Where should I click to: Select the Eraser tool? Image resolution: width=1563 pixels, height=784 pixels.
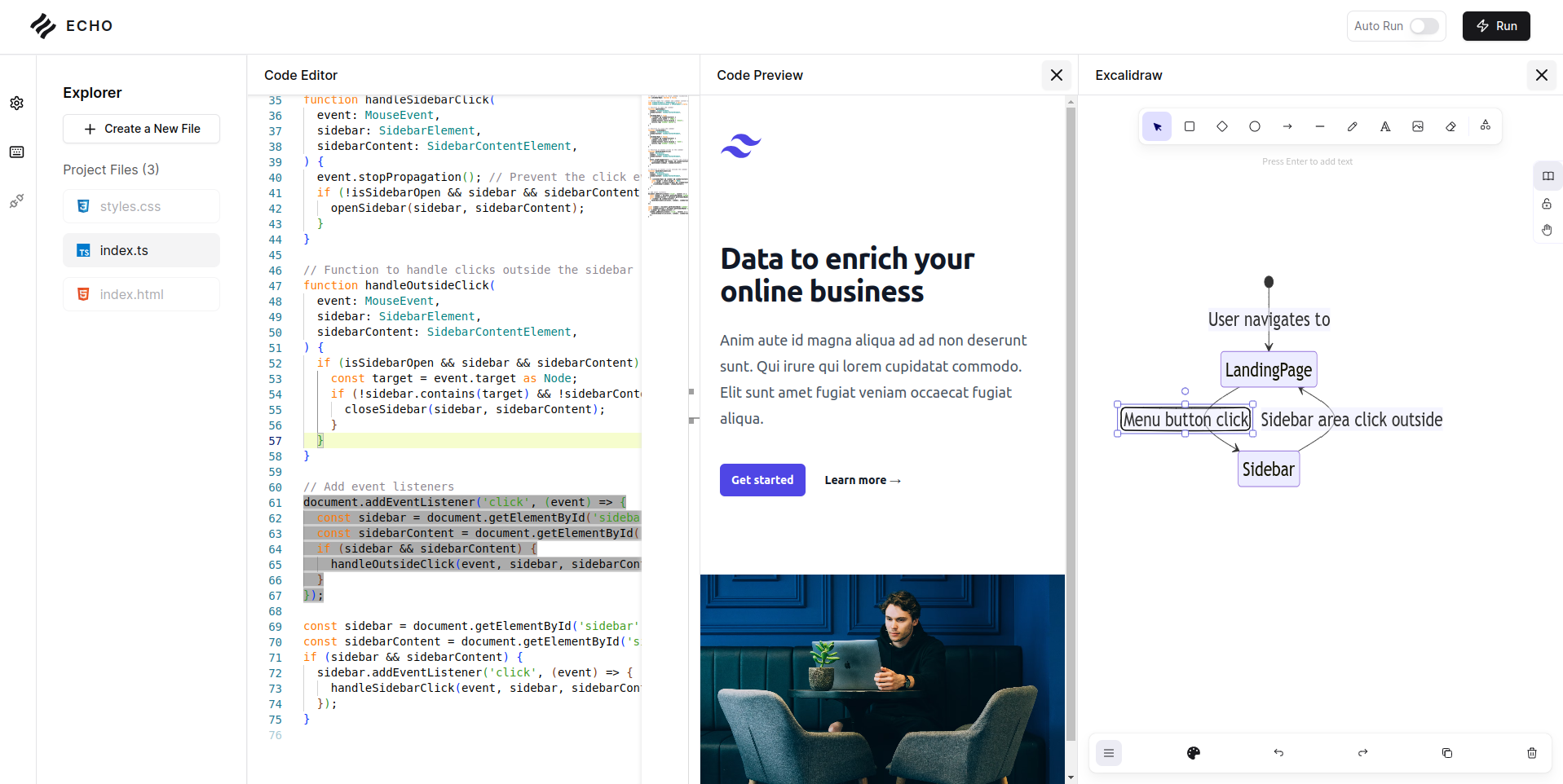click(x=1450, y=126)
